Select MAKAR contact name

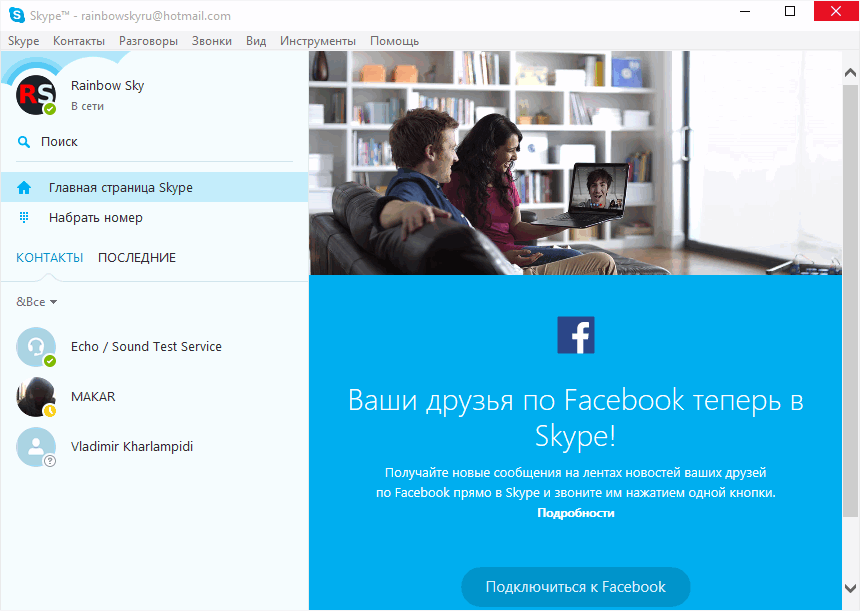click(x=93, y=397)
